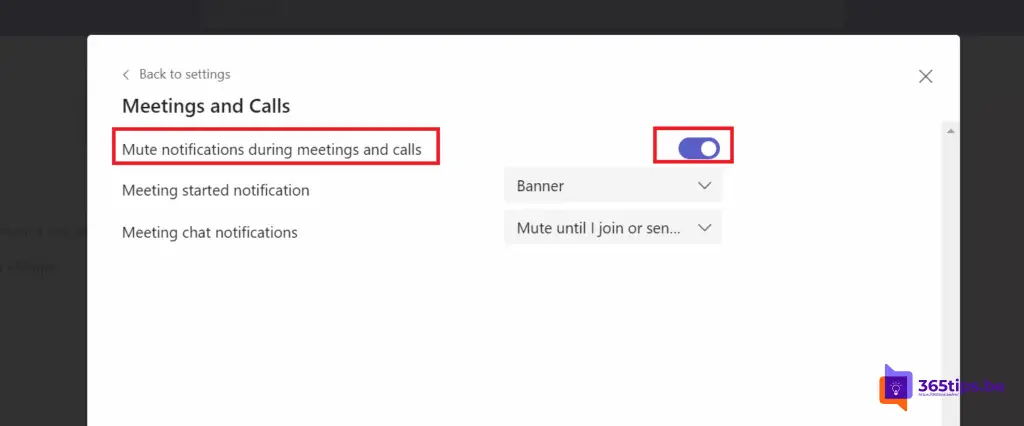Click the 365tips.be watermark text
The width and height of the screenshot is (1024, 426).
961,386
